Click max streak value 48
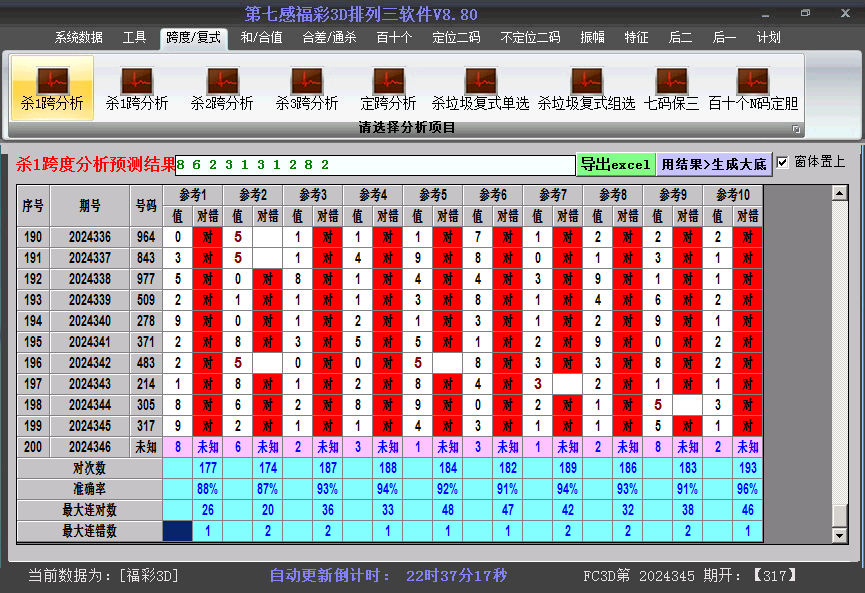 [x=447, y=510]
